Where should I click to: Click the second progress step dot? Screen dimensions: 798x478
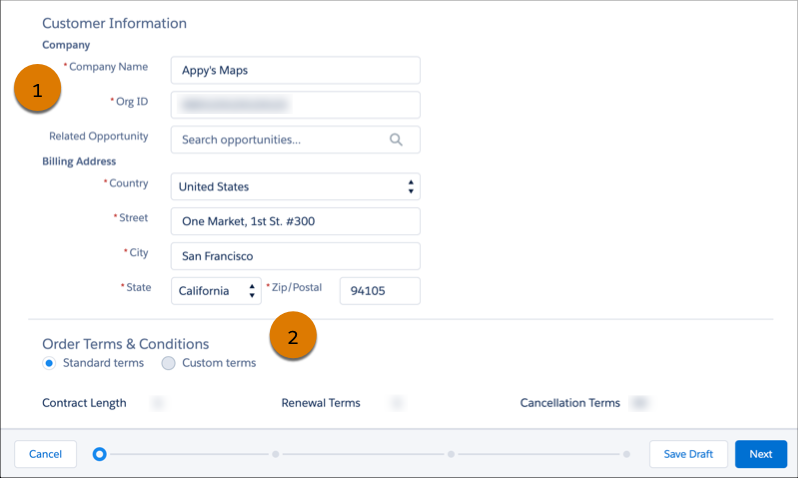coord(275,454)
